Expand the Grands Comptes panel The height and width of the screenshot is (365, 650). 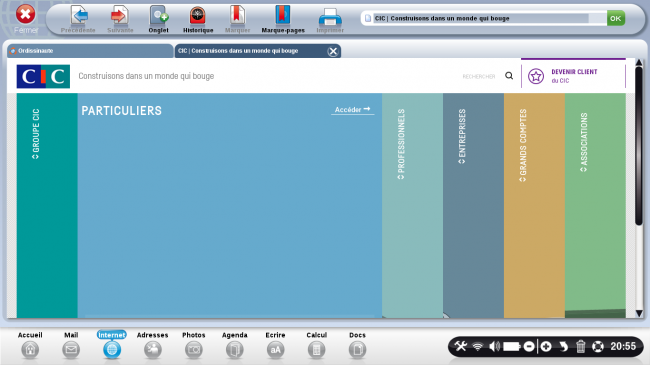(523, 146)
